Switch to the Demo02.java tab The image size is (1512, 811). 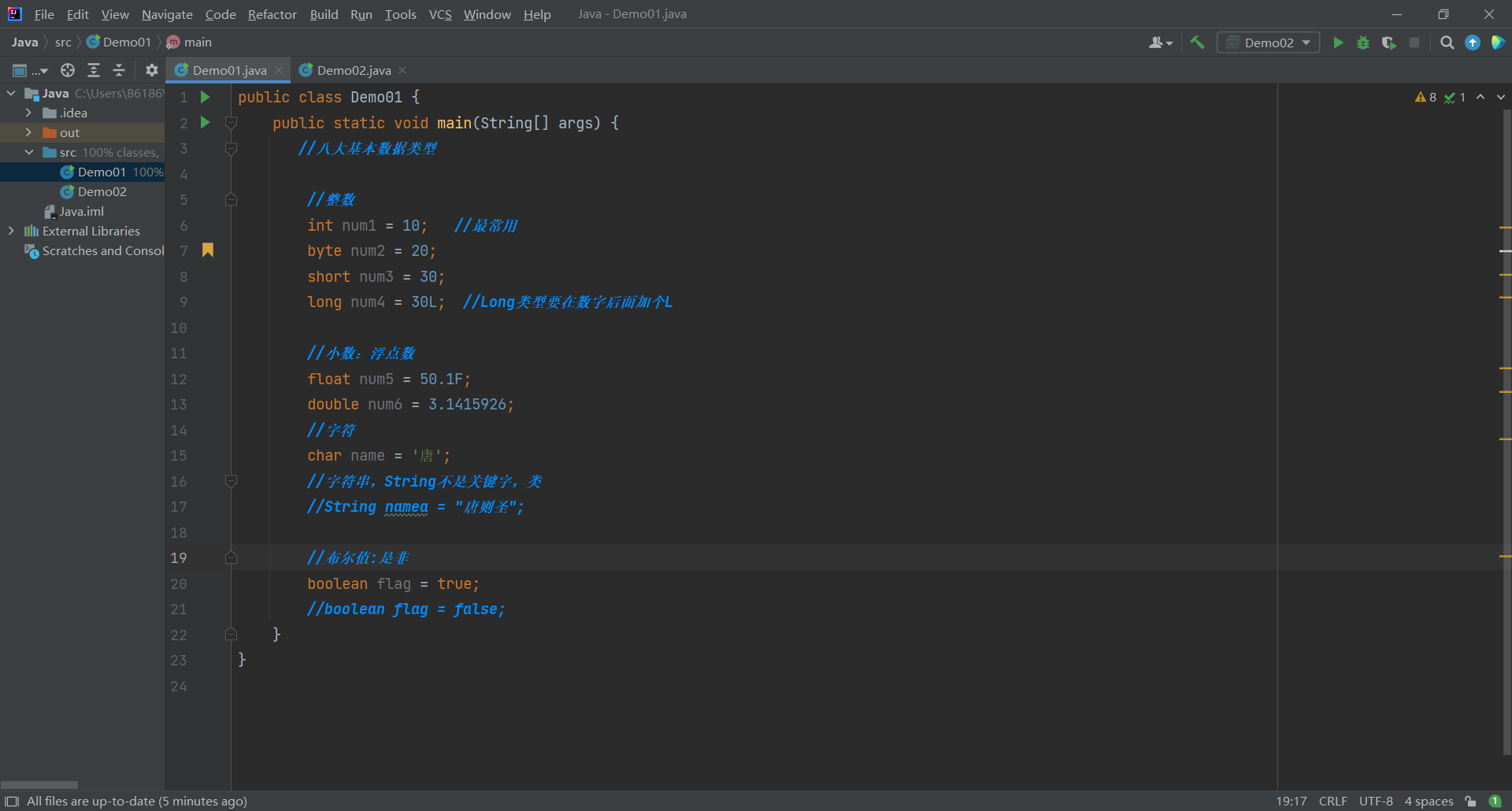tap(354, 70)
